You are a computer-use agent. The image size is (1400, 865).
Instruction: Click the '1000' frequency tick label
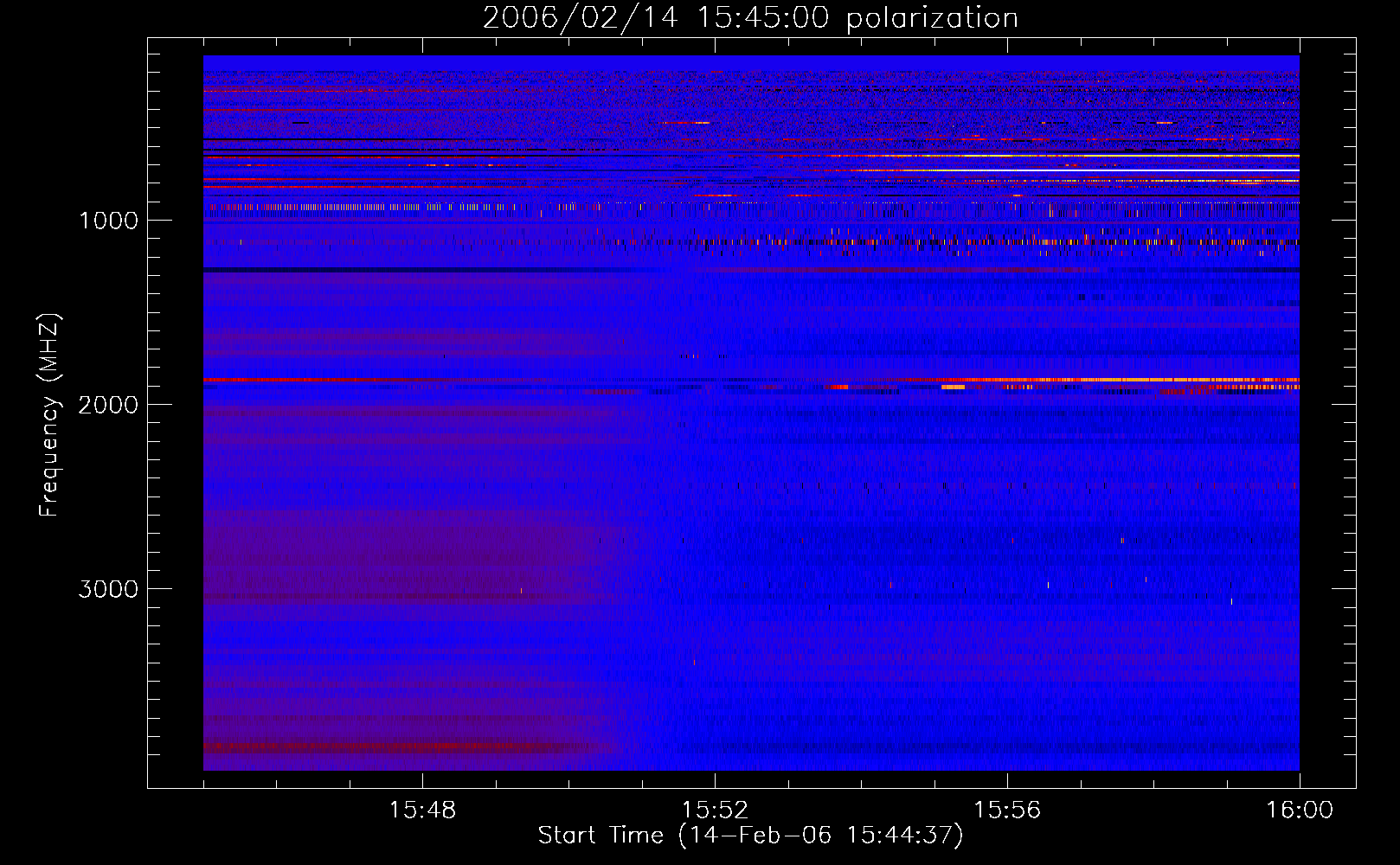point(108,221)
